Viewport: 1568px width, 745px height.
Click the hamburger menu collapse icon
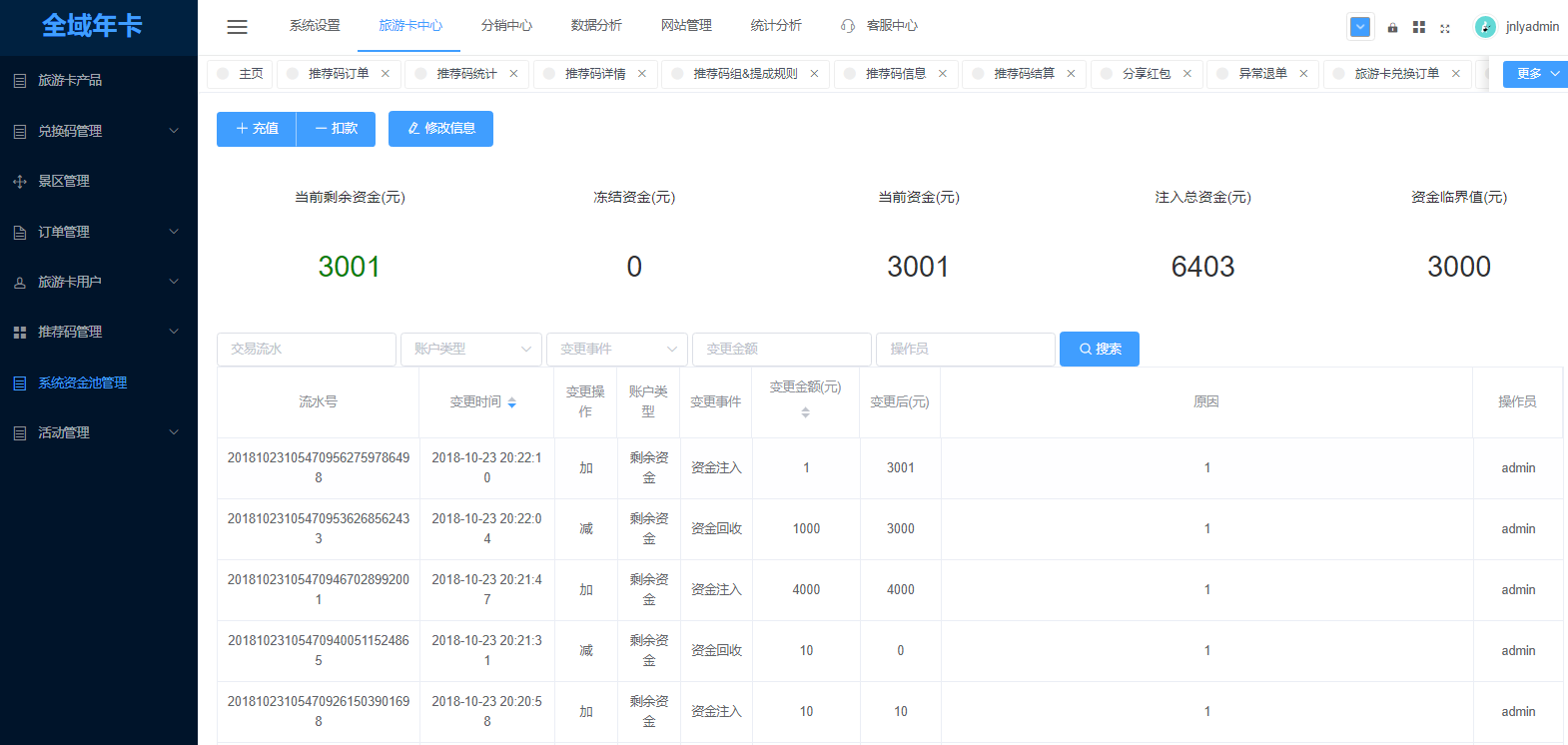237,27
